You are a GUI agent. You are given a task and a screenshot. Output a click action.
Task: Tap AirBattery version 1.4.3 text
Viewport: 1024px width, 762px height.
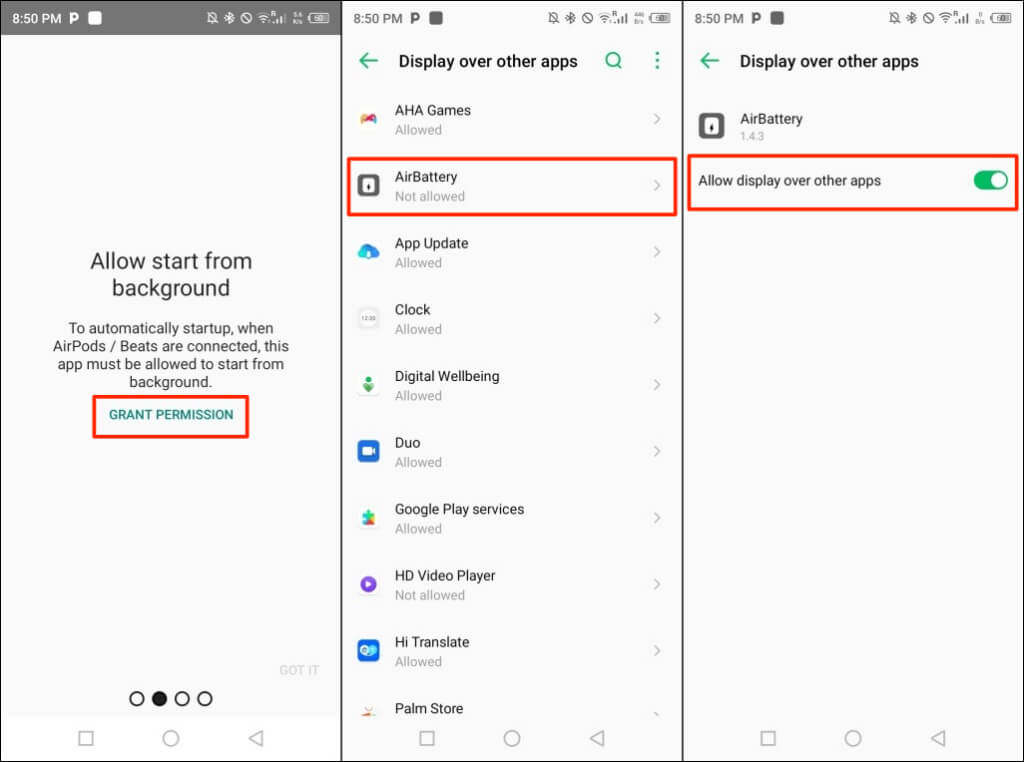pos(752,136)
